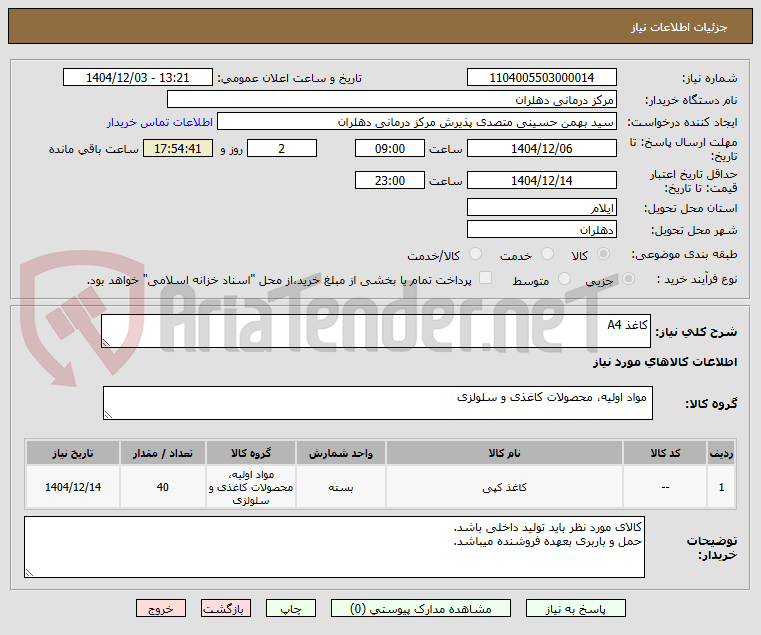The width and height of the screenshot is (761, 635).
Task: Select the جزیی purchase type radio
Action: pyautogui.click(x=629, y=279)
